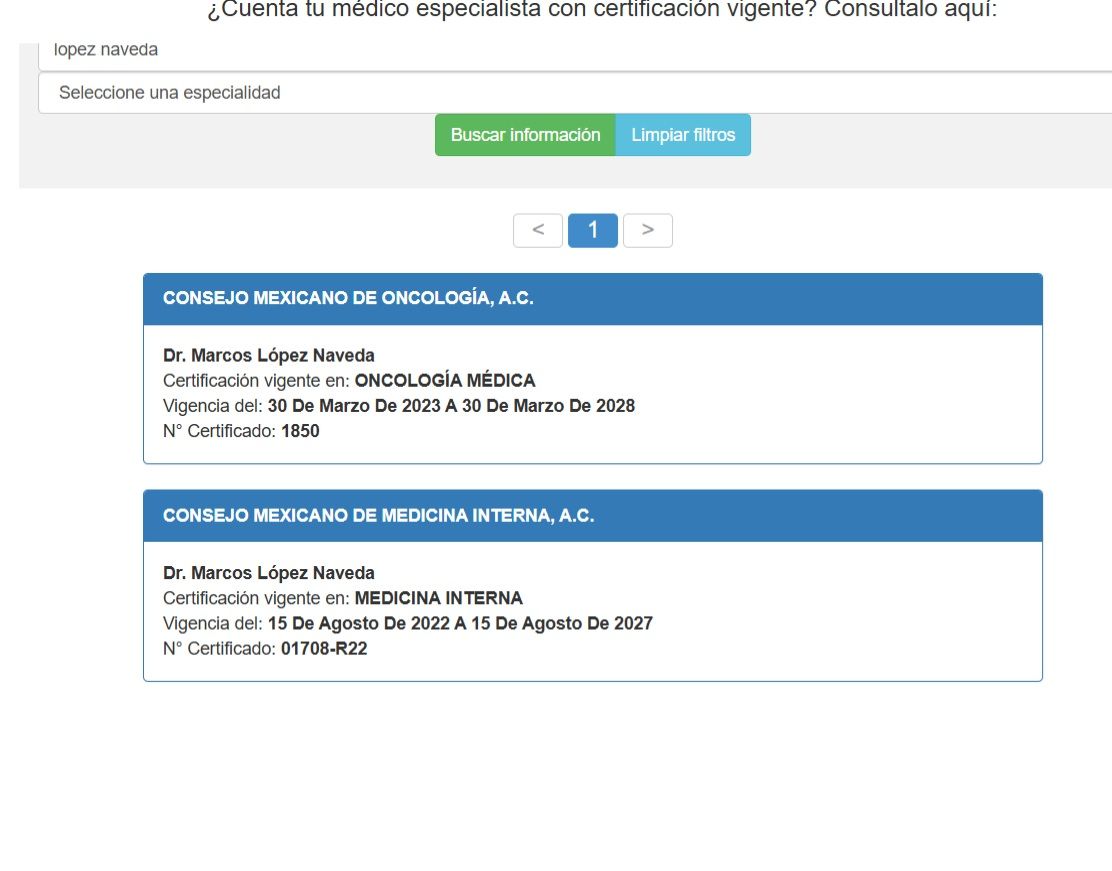The height and width of the screenshot is (871, 1112).
Task: Click the bold MEDICINA INTERNA certification text
Action: pos(438,598)
